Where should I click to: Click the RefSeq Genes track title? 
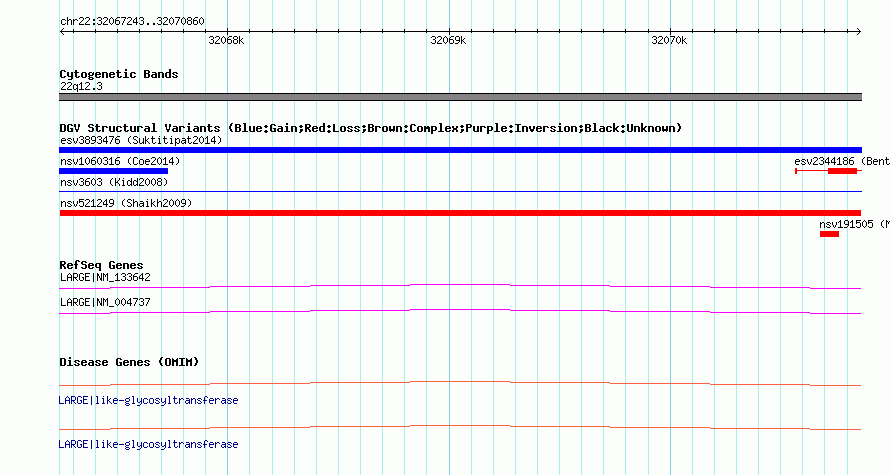[x=101, y=265]
